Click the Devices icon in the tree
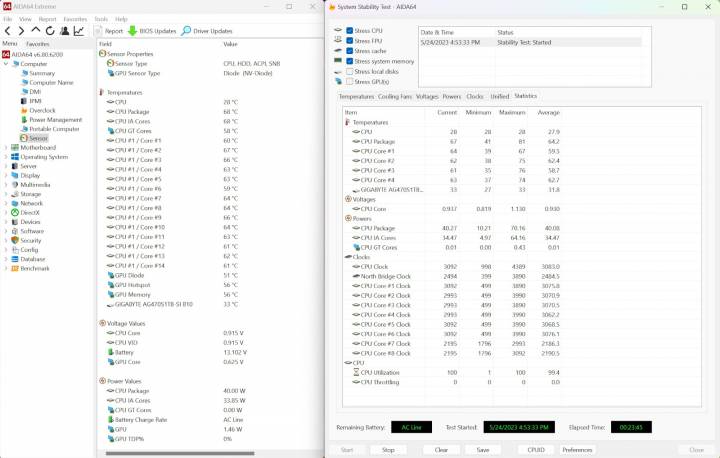The width and height of the screenshot is (720, 458). [15, 222]
